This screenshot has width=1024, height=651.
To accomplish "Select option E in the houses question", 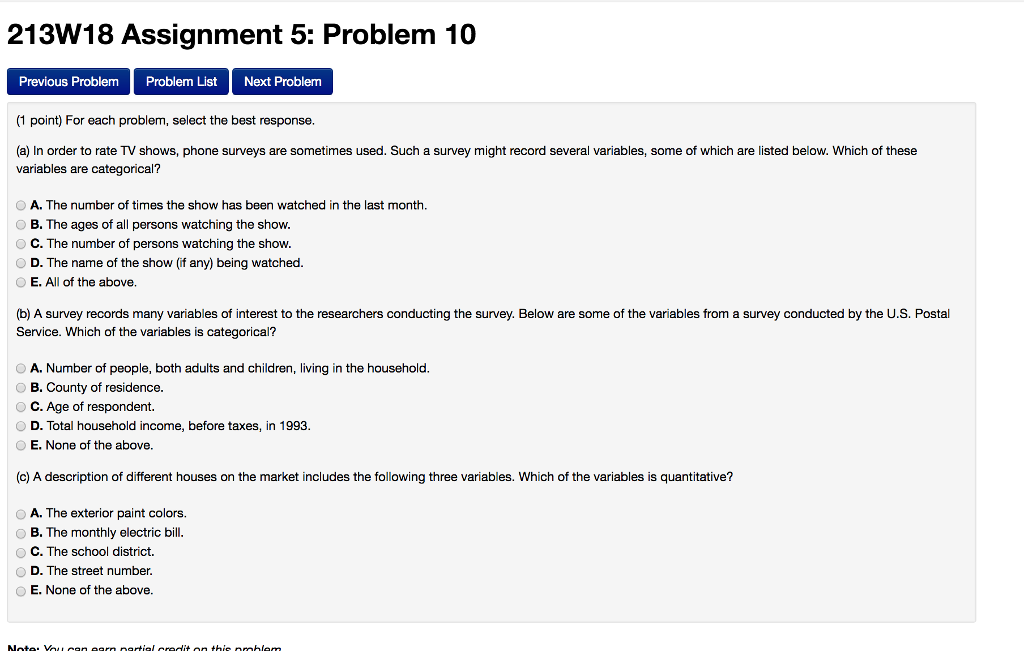I will point(20,590).
